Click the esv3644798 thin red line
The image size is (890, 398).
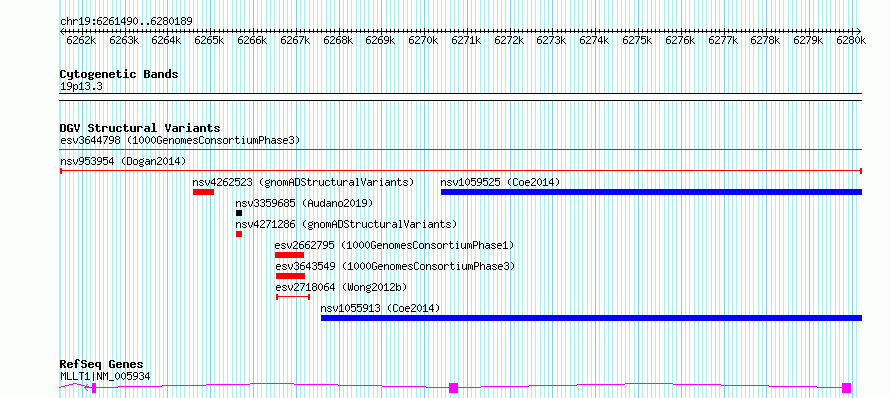(x=461, y=150)
